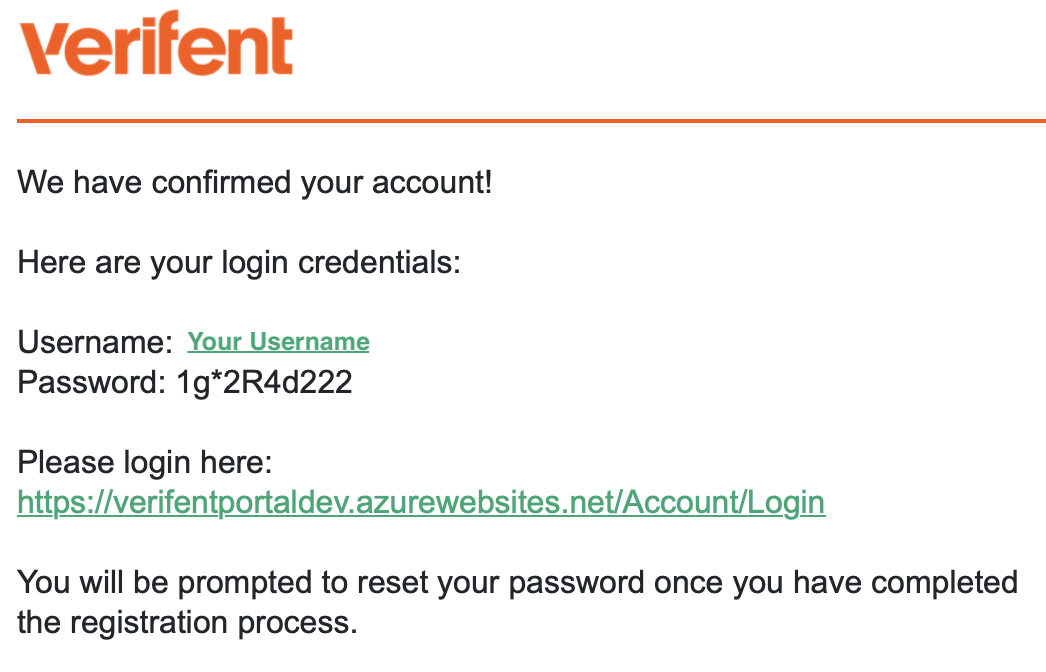Click the "Please login here:" text

tap(145, 463)
